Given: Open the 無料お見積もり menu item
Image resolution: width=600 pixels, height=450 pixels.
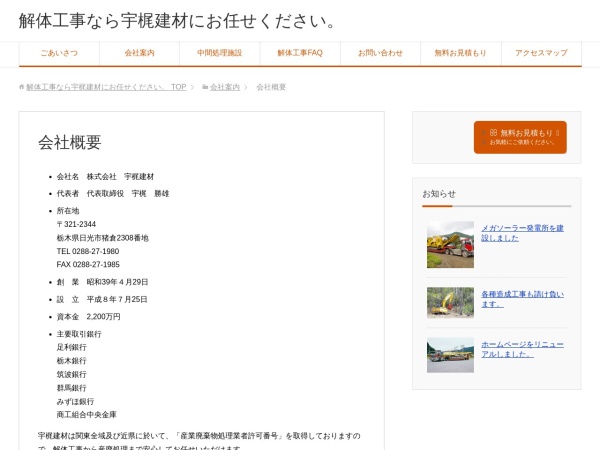Looking at the screenshot, I should [461, 53].
